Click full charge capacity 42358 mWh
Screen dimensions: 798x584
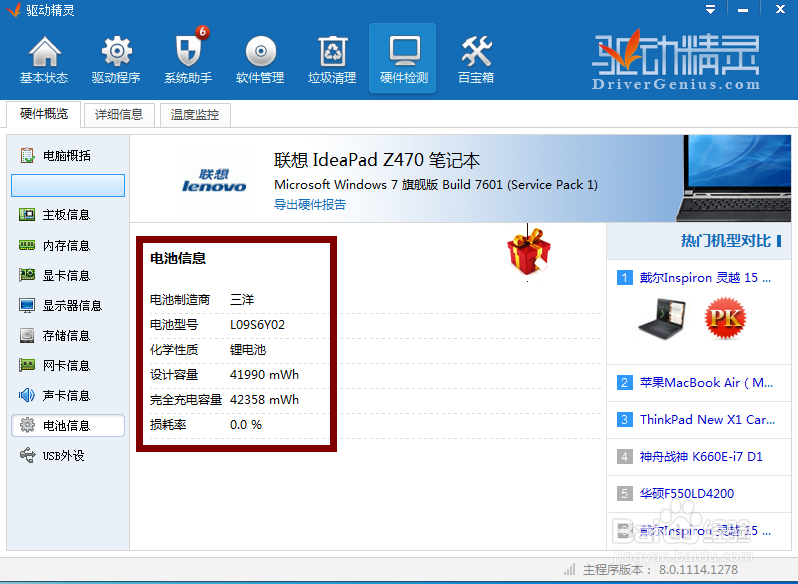264,400
